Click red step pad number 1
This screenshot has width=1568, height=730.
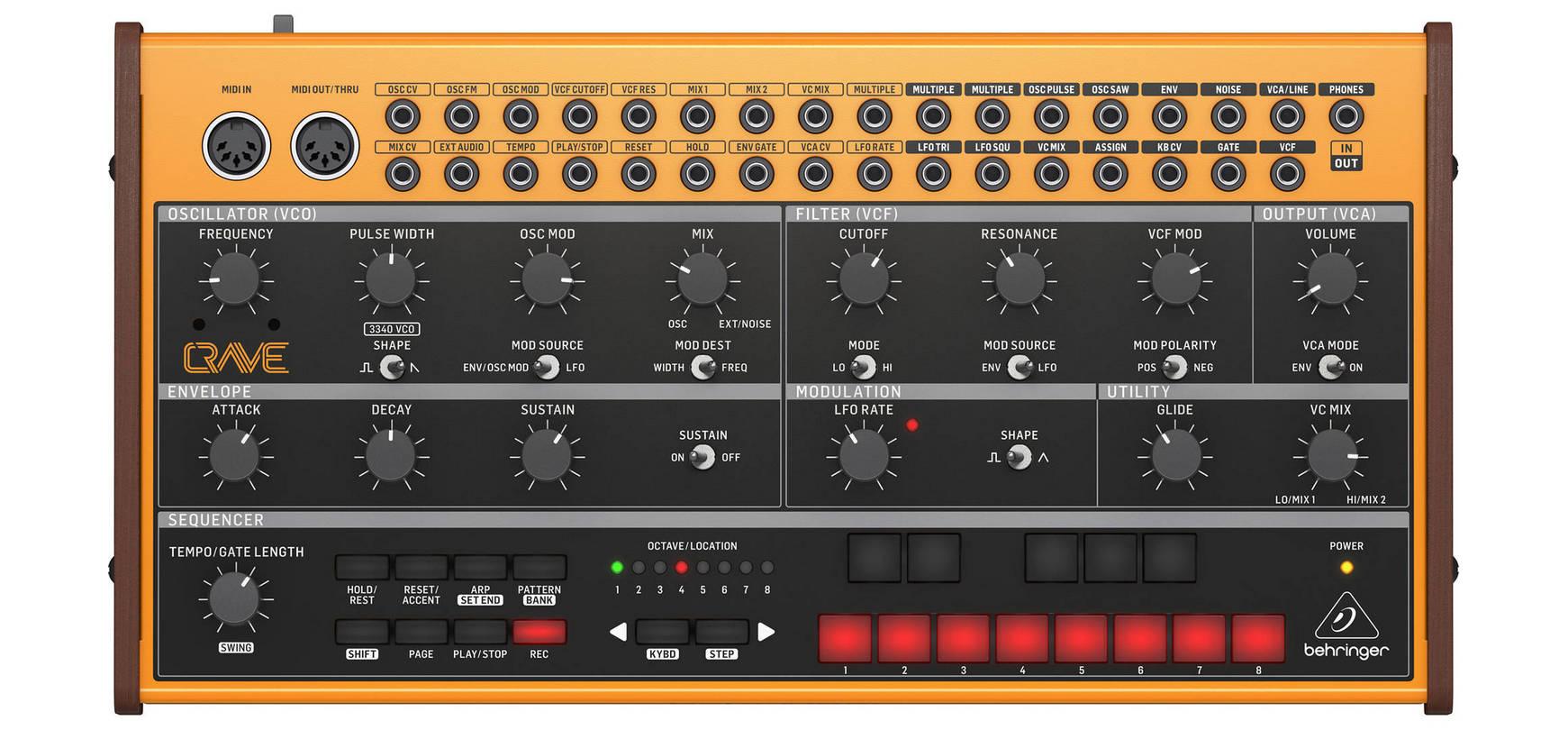[x=845, y=639]
